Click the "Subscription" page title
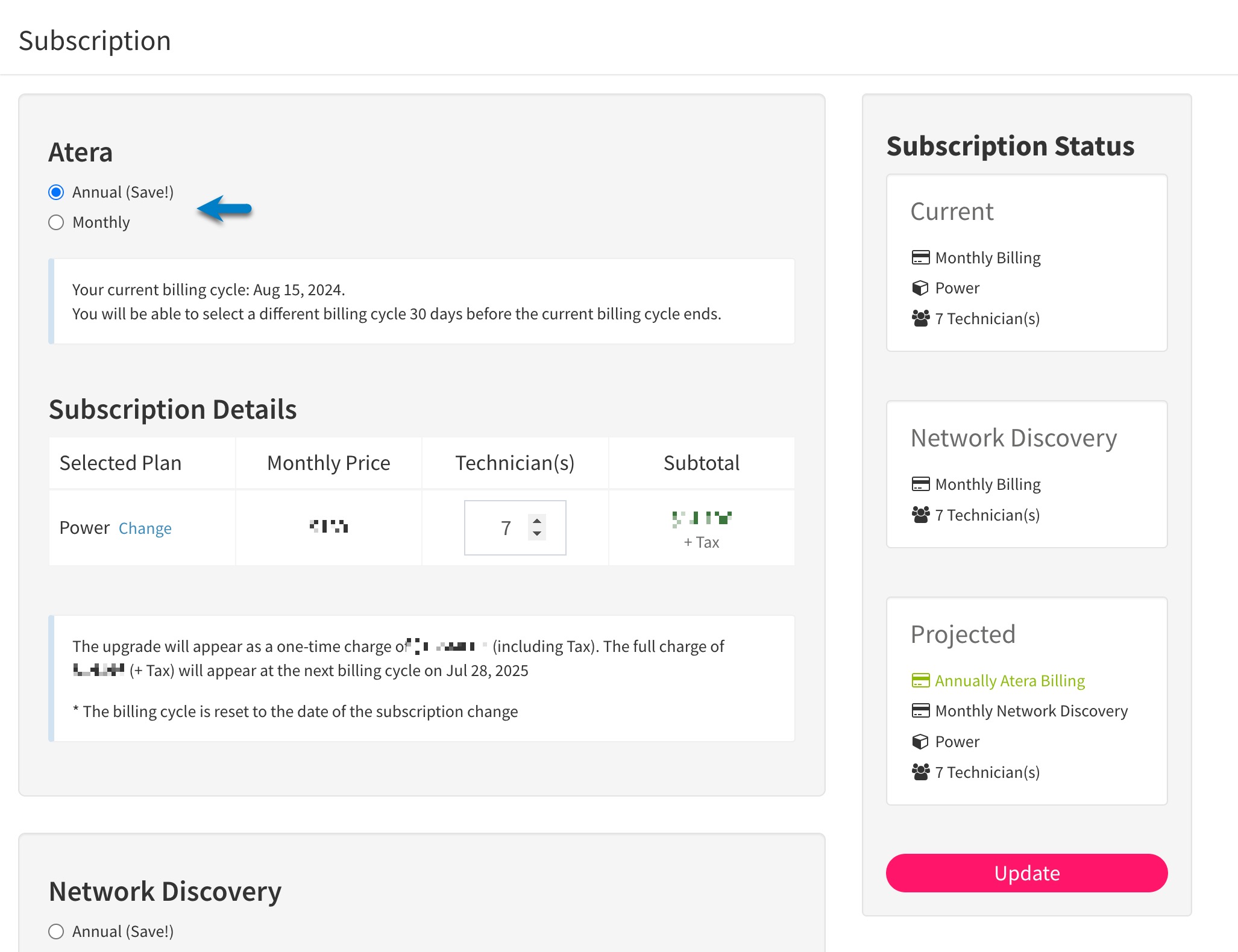The height and width of the screenshot is (952, 1238). click(95, 41)
